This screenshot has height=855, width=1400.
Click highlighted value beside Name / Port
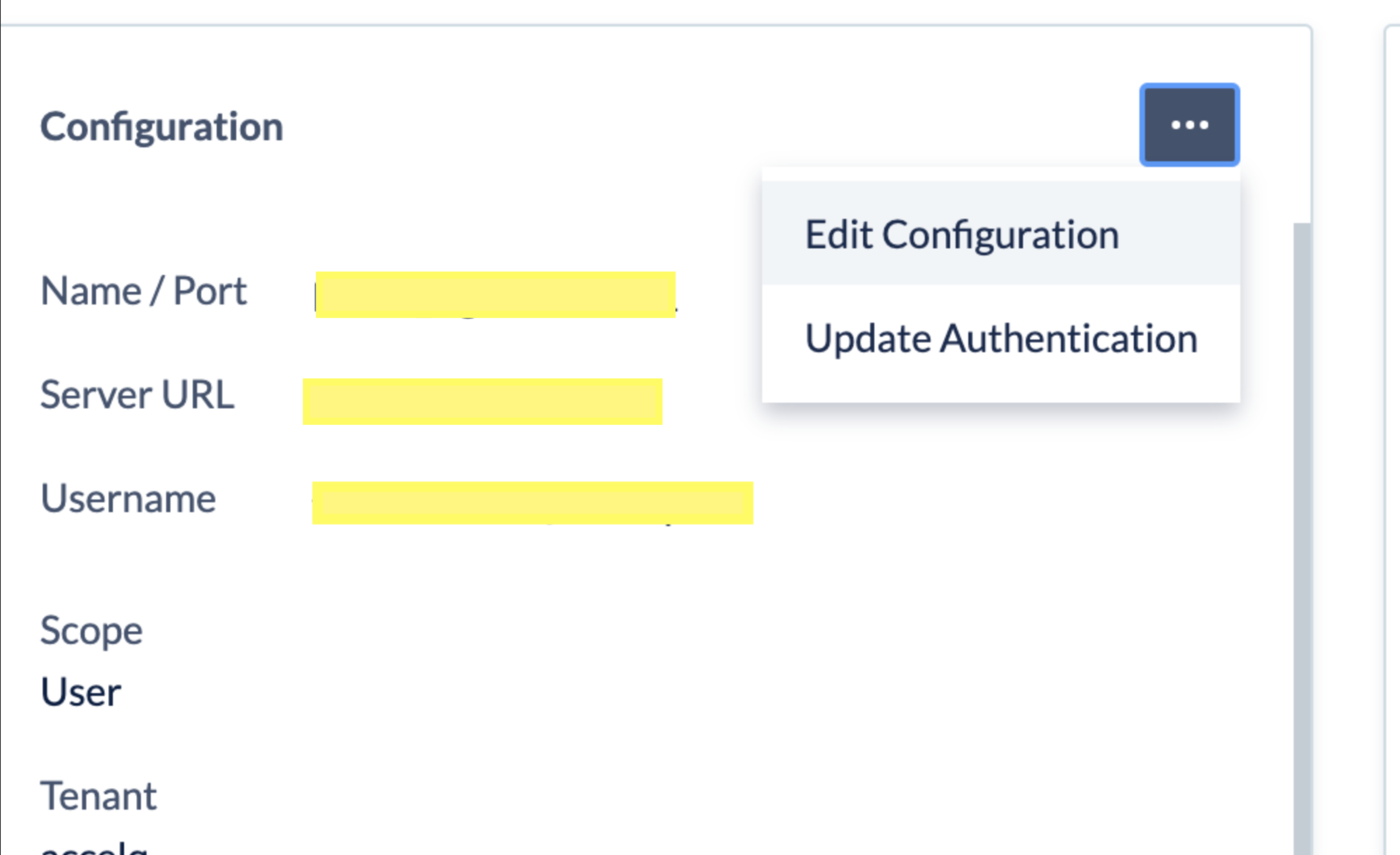coord(496,295)
